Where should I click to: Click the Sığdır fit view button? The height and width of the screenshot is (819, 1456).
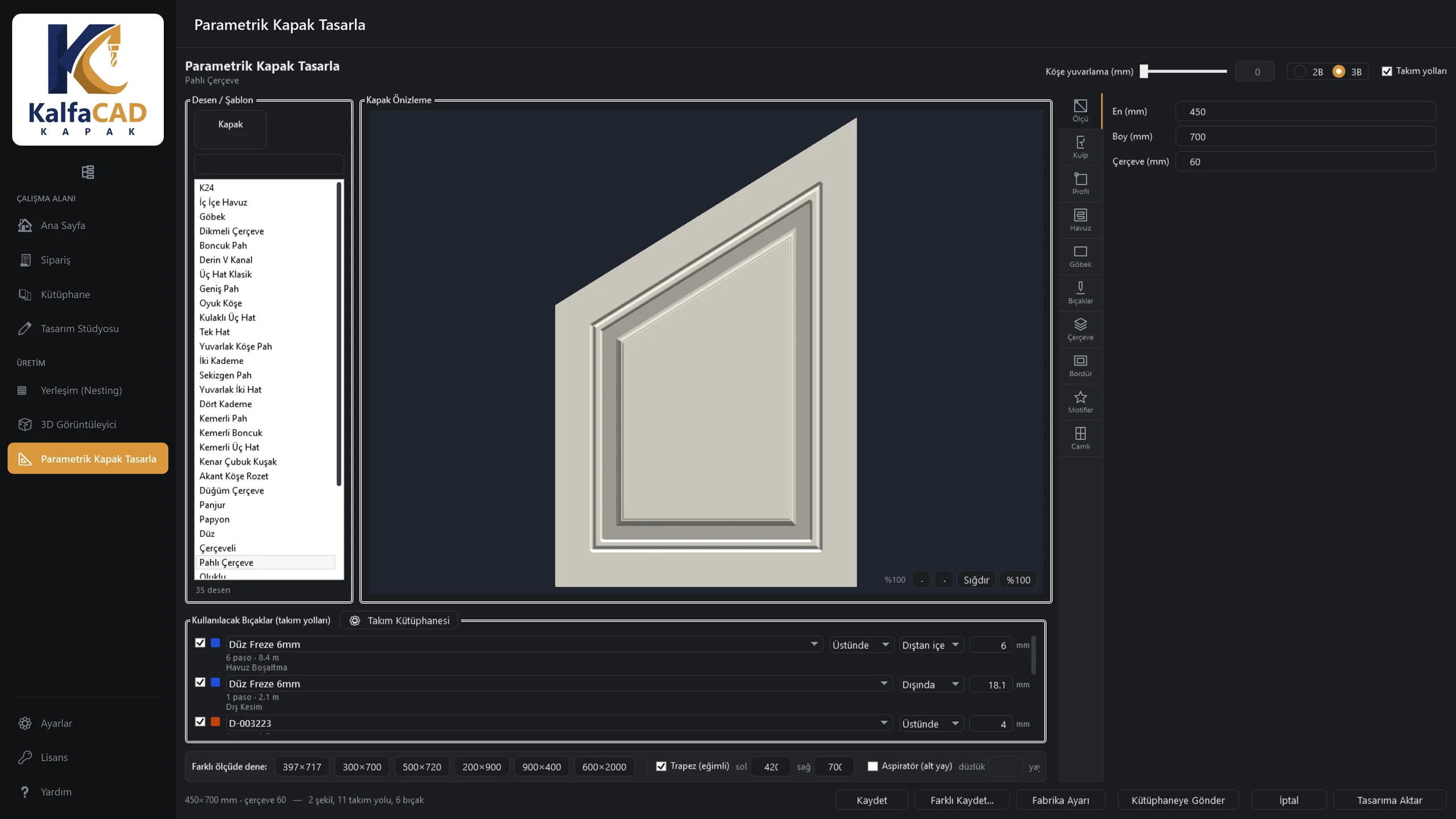(976, 580)
